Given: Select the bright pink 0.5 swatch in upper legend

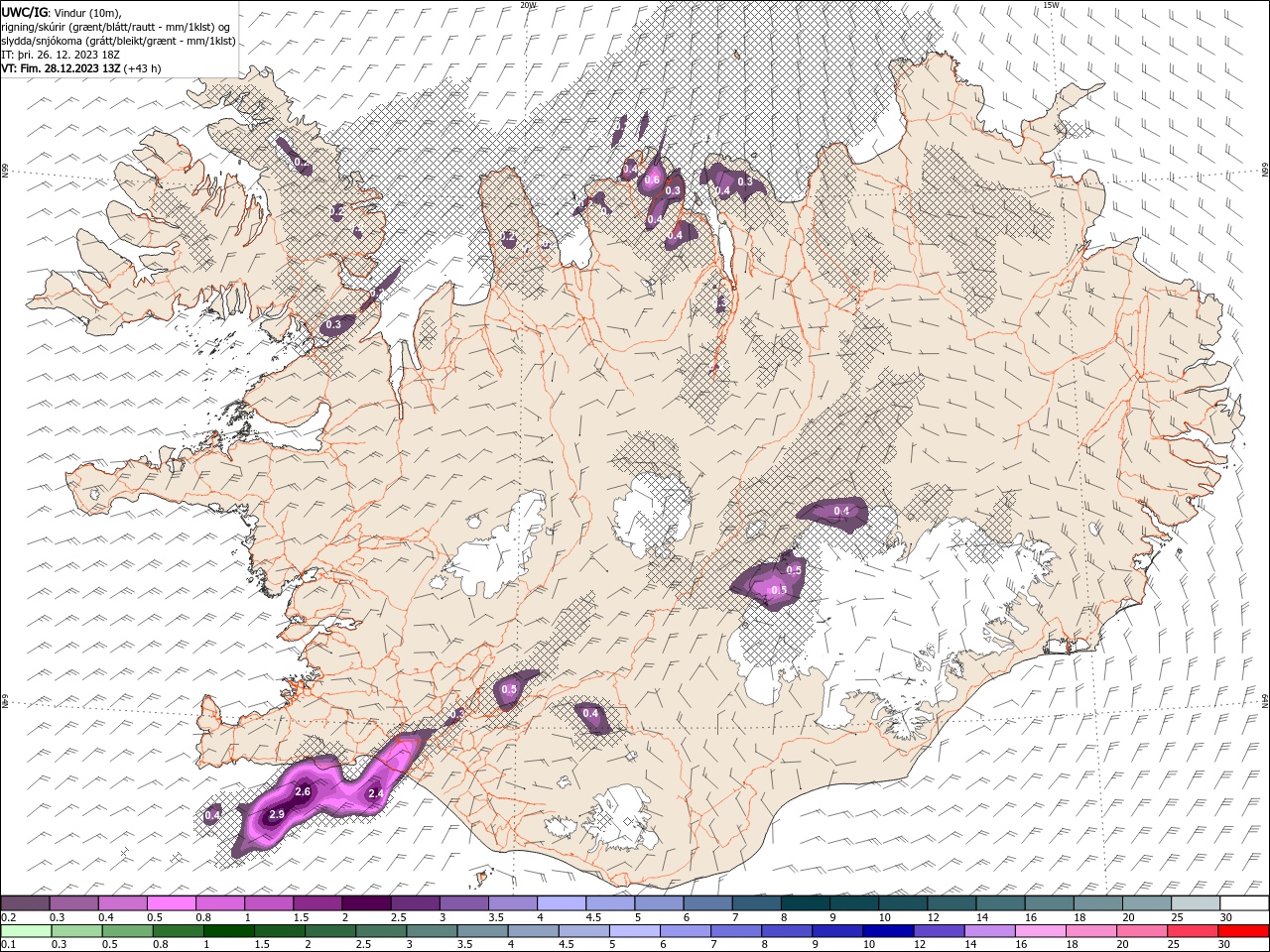Looking at the screenshot, I should (172, 902).
